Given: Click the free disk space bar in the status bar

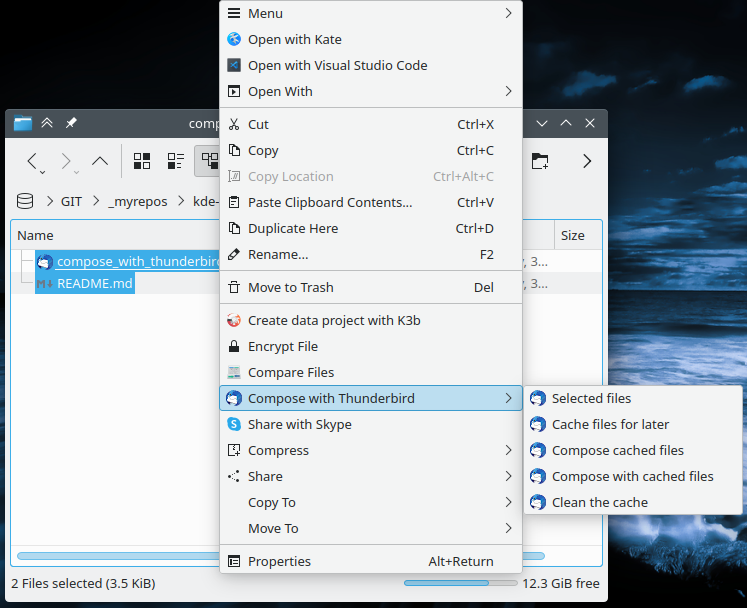Looking at the screenshot, I should pos(460,583).
